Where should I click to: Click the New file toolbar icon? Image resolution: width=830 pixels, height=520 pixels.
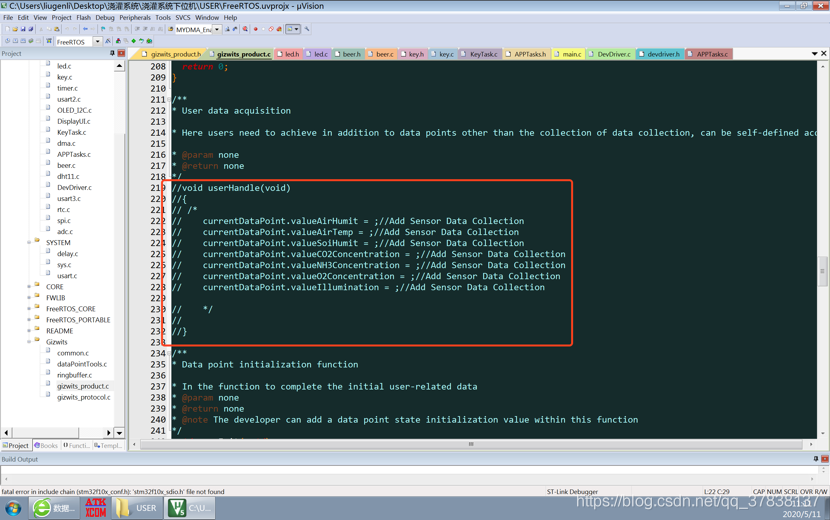pos(7,29)
